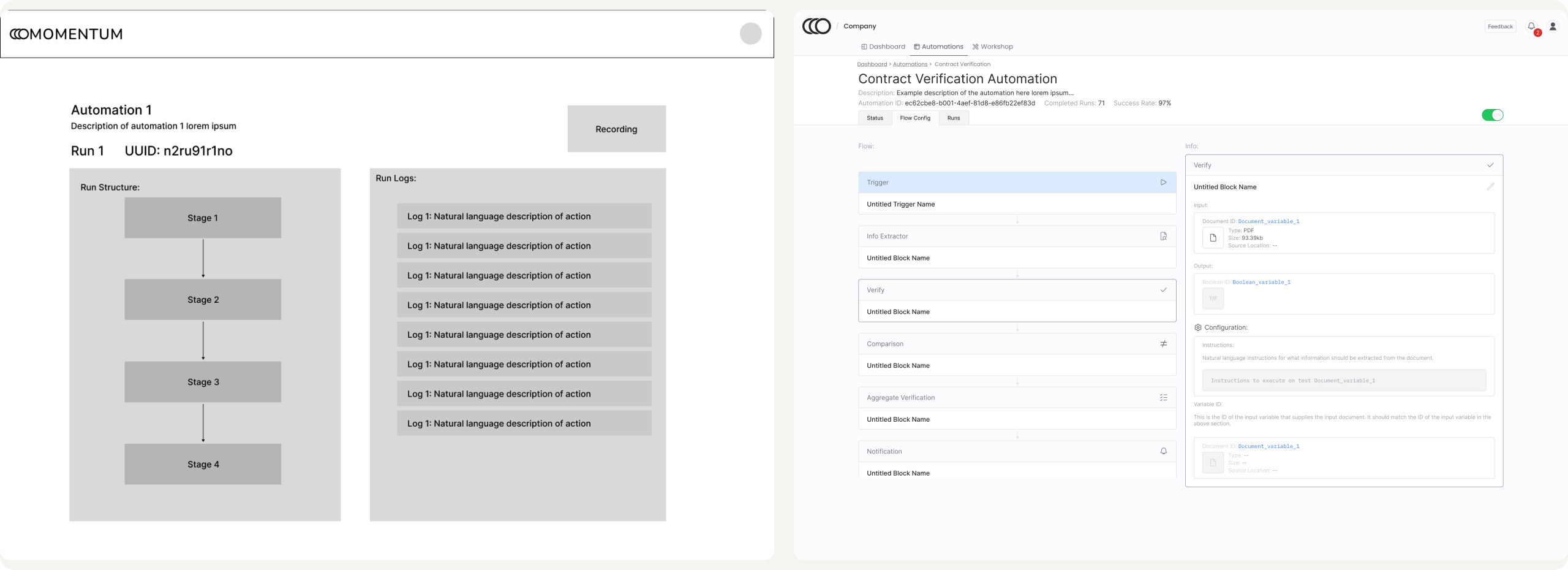Click the Contract Verification Automation title

(x=957, y=79)
